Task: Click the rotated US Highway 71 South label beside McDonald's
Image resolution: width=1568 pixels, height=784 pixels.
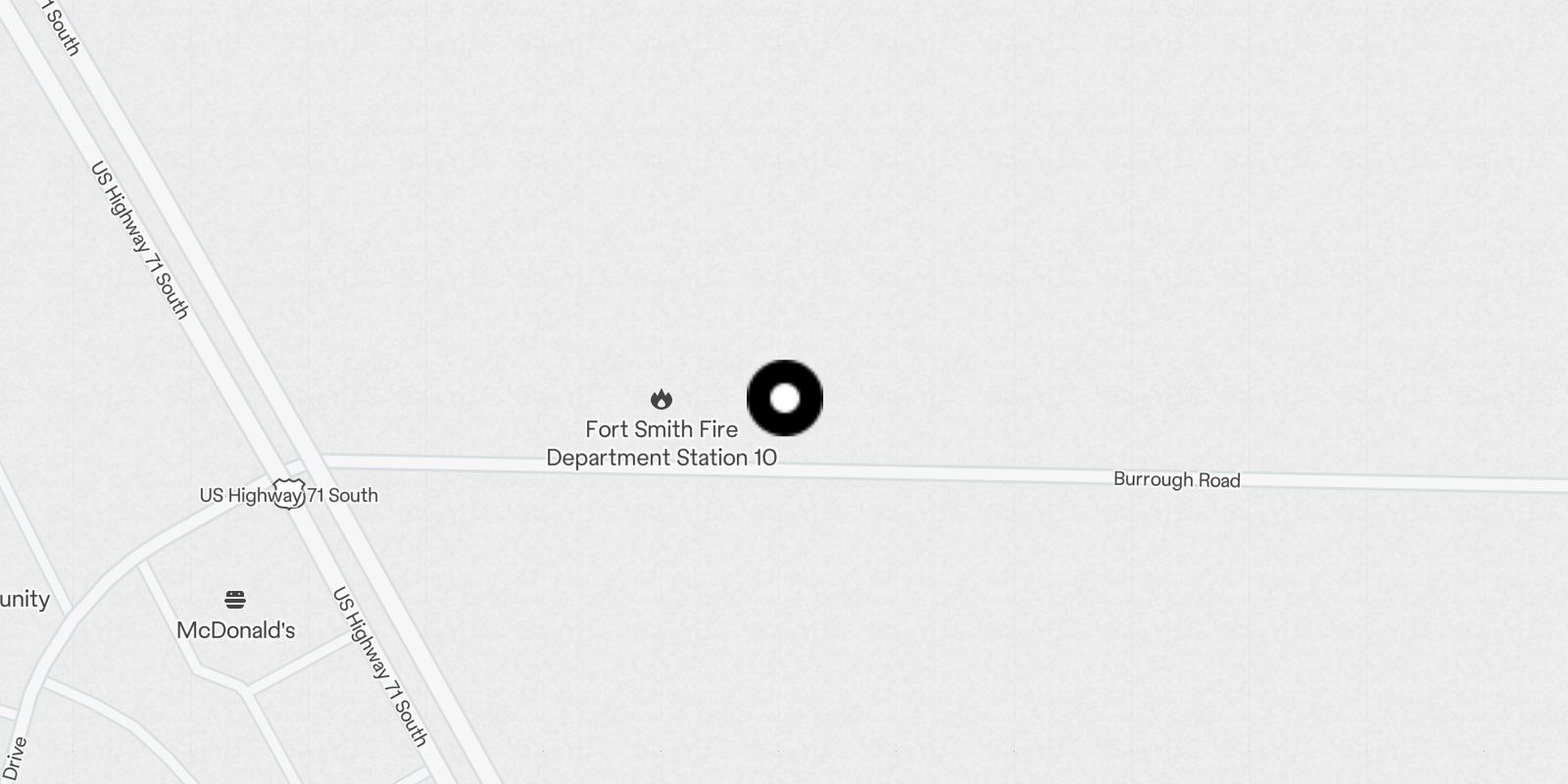Action: 380,666
